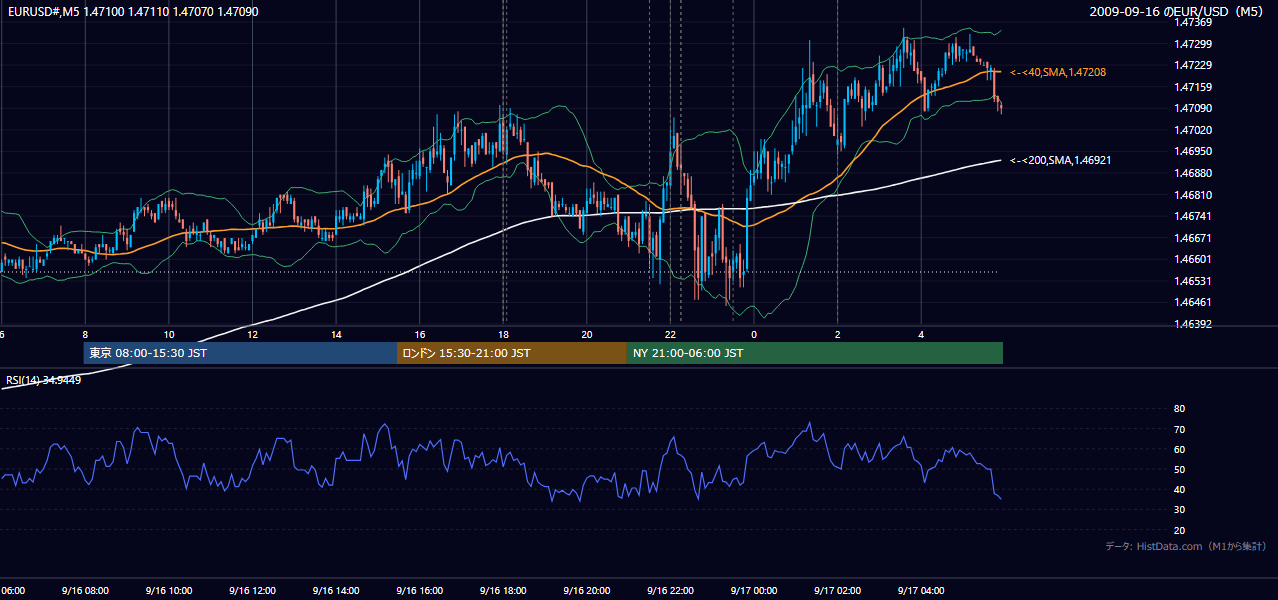Image resolution: width=1278 pixels, height=600 pixels.
Task: Click hour label 4 under price chart
Action: (x=921, y=334)
